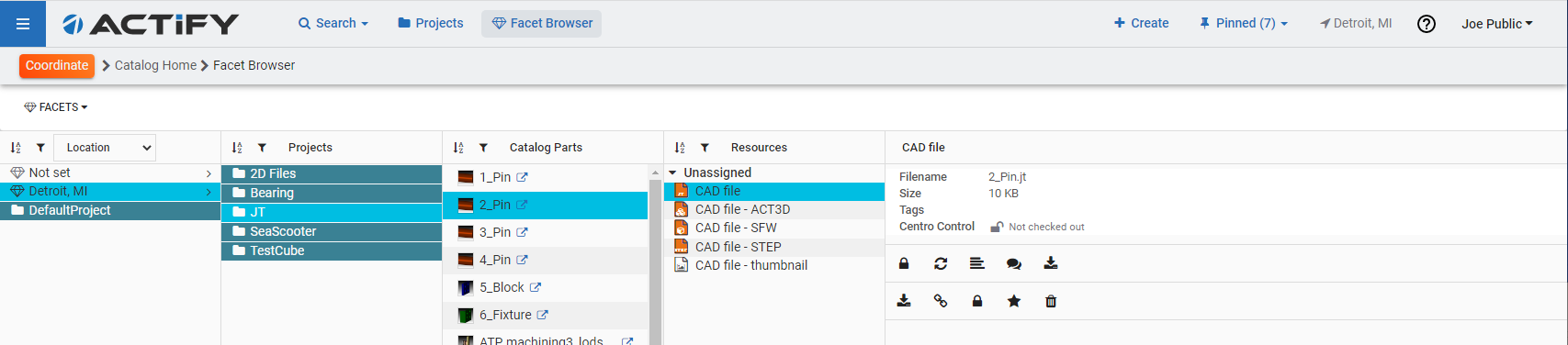Open the hamburger menu button

23,23
